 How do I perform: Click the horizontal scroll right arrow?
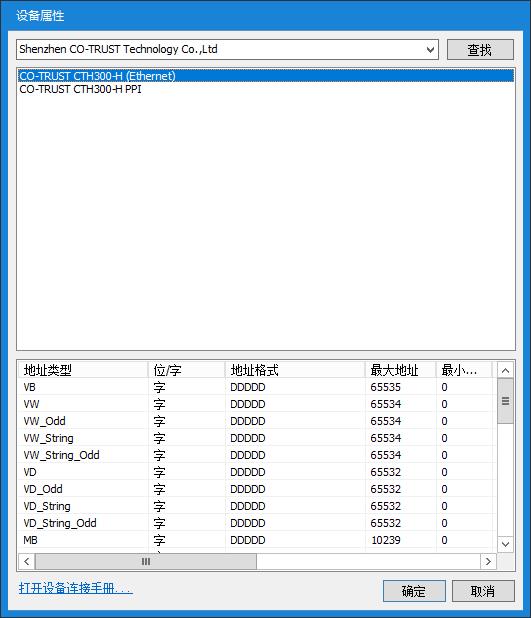tap(488, 561)
